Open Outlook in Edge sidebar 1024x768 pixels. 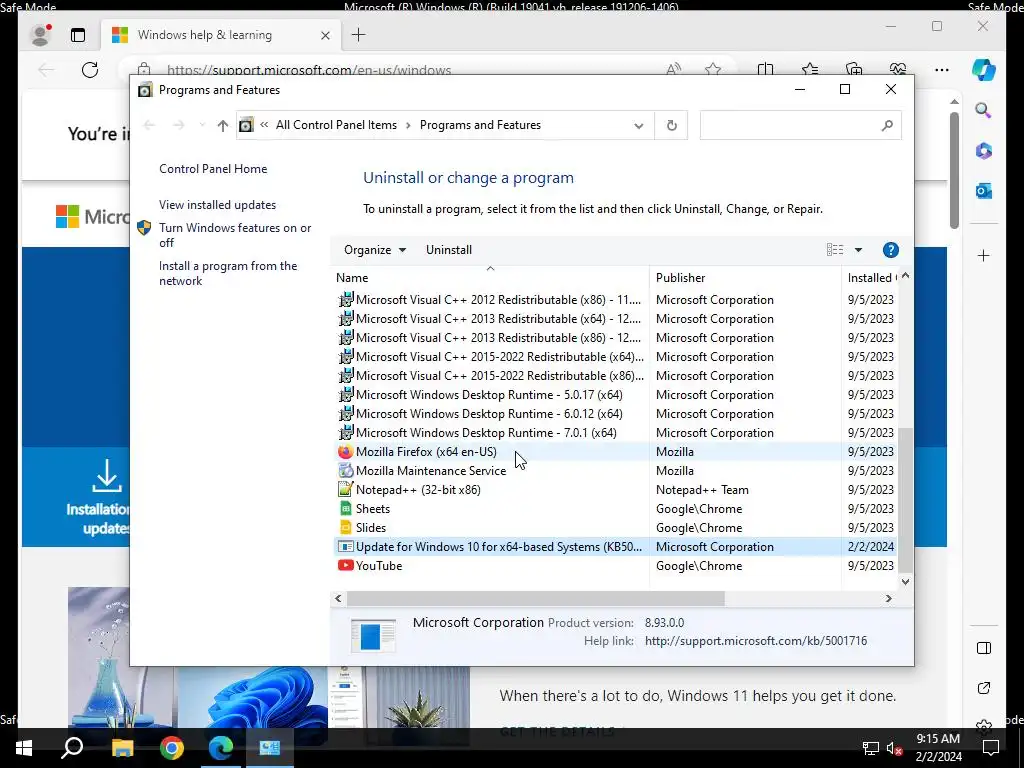tap(984, 191)
